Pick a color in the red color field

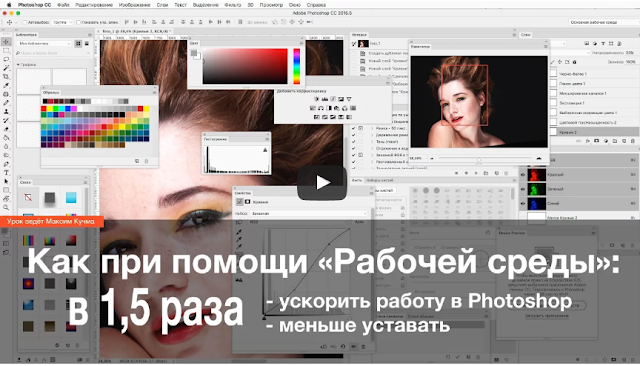tap(245, 66)
